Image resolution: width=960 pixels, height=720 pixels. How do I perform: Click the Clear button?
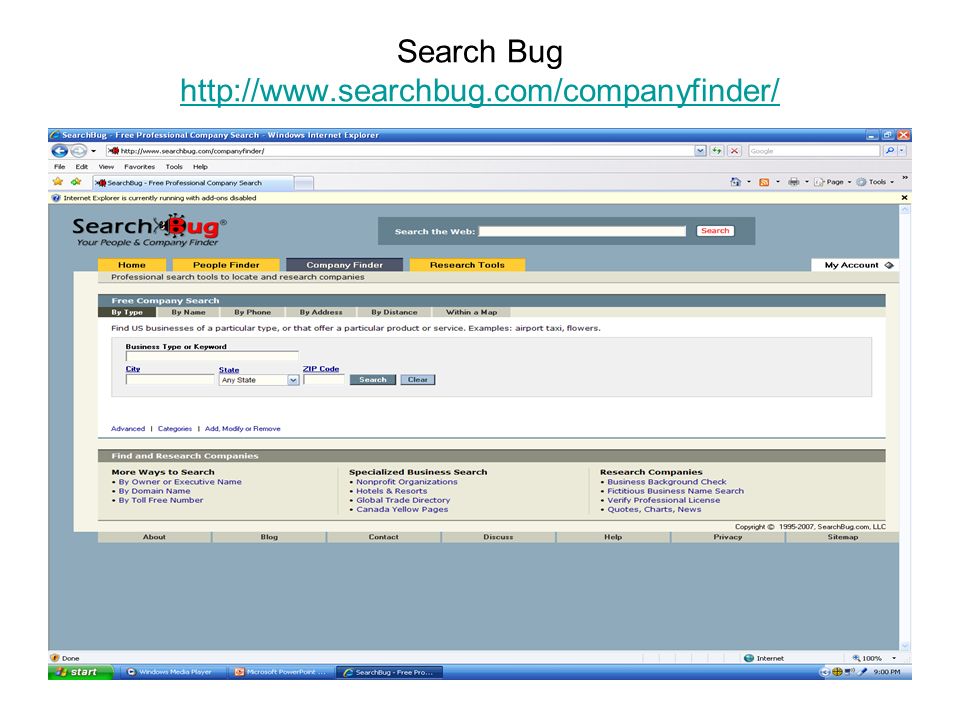click(418, 380)
